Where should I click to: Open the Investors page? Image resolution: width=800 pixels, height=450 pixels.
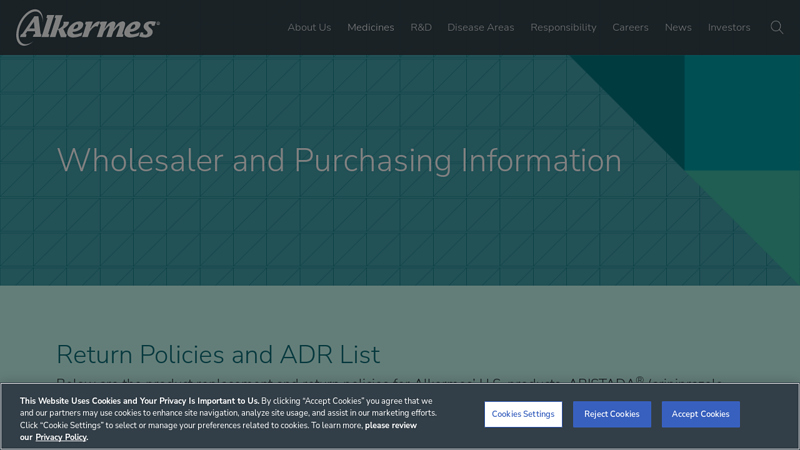click(729, 28)
